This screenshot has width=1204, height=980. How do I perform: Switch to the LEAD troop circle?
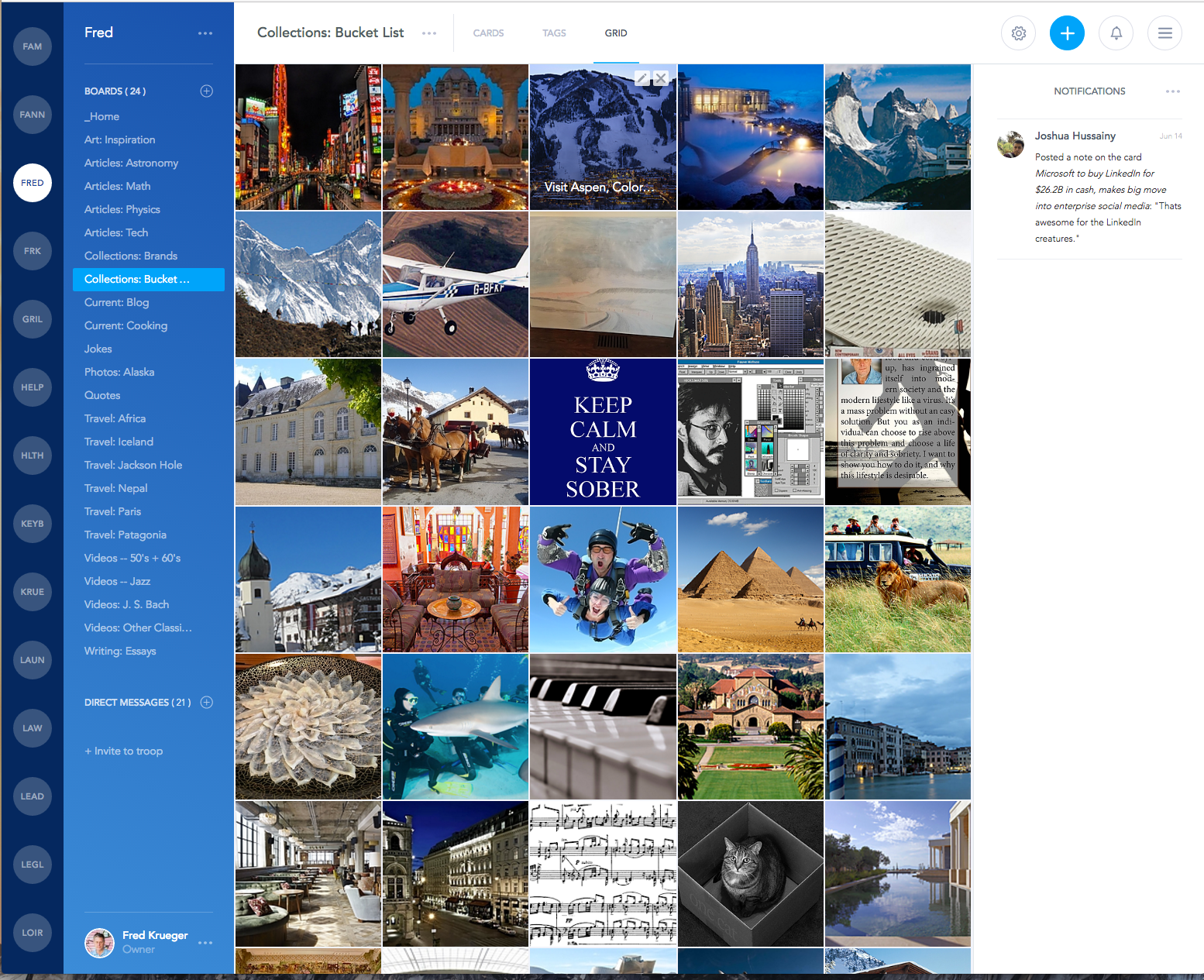pos(33,796)
